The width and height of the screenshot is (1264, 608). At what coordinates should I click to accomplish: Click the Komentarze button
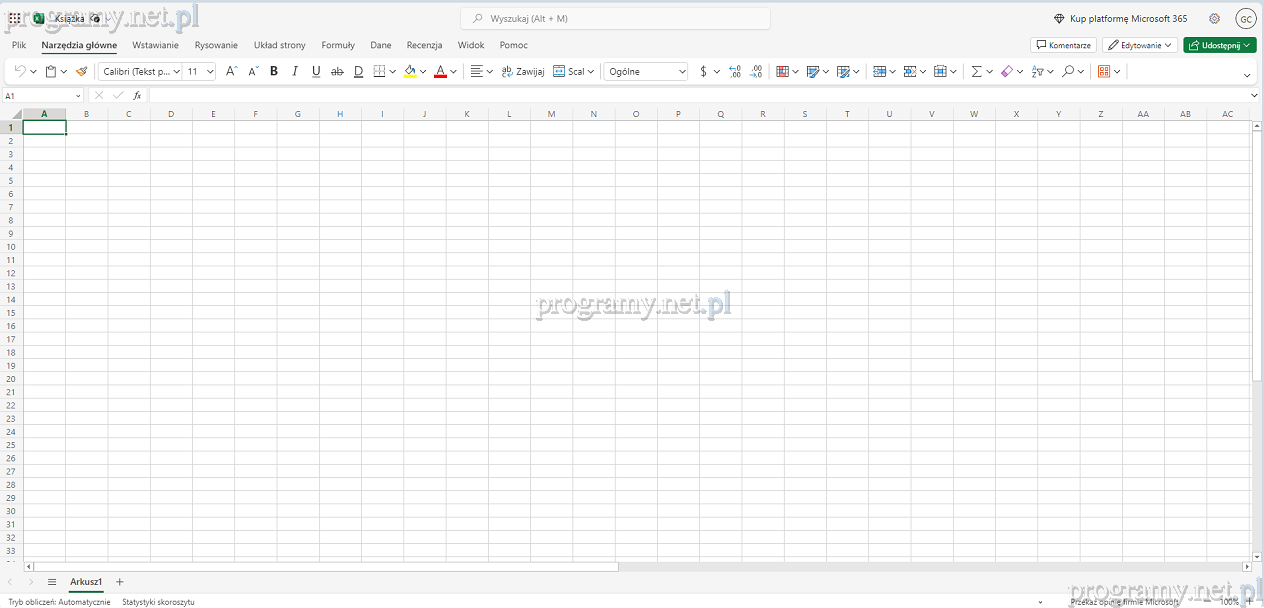pos(1063,45)
